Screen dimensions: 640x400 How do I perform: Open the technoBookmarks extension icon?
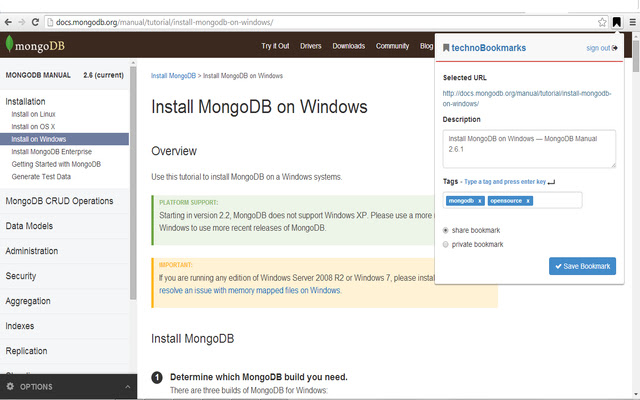click(617, 22)
